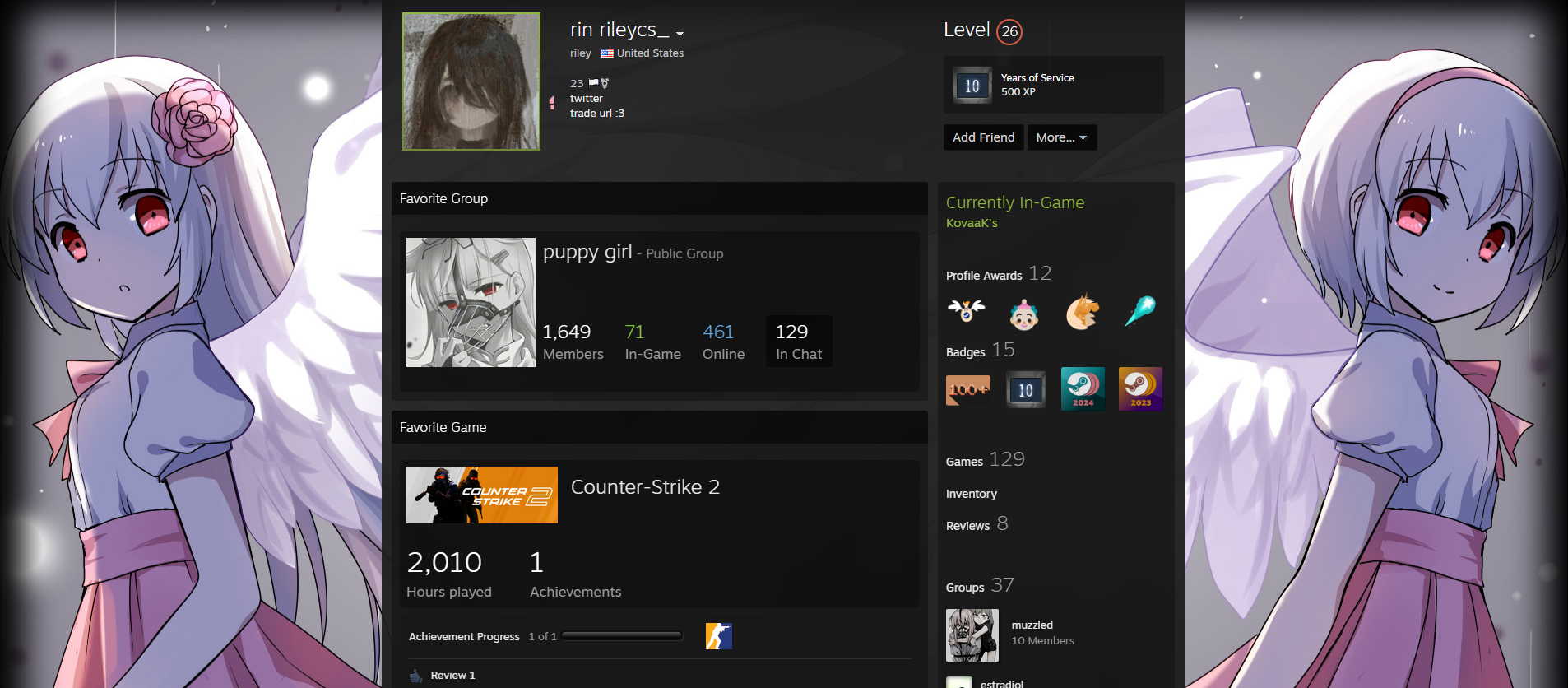Open the Reviews 8 link
The width and height of the screenshot is (1568, 688).
977,524
